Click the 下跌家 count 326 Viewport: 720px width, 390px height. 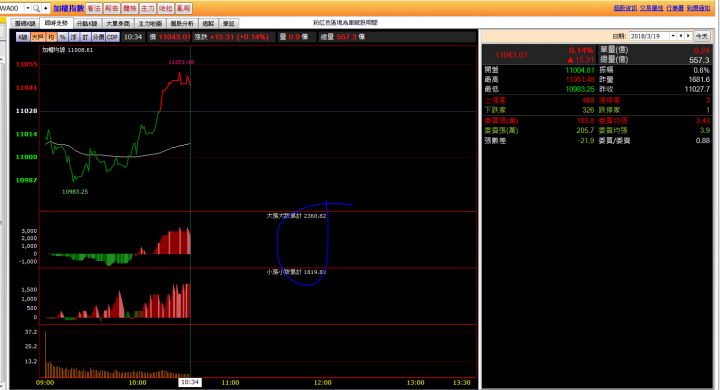588,110
